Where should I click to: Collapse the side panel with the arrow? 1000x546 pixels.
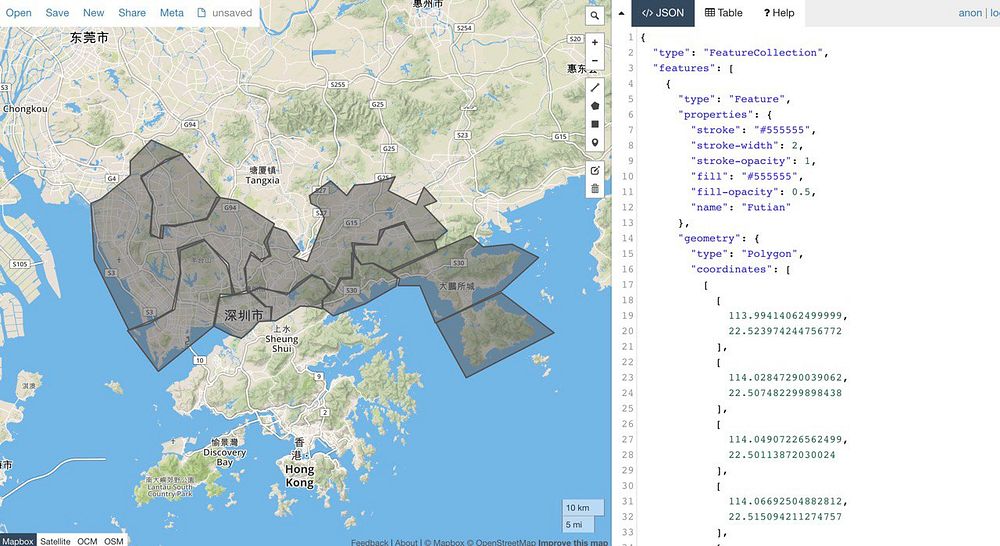click(621, 13)
